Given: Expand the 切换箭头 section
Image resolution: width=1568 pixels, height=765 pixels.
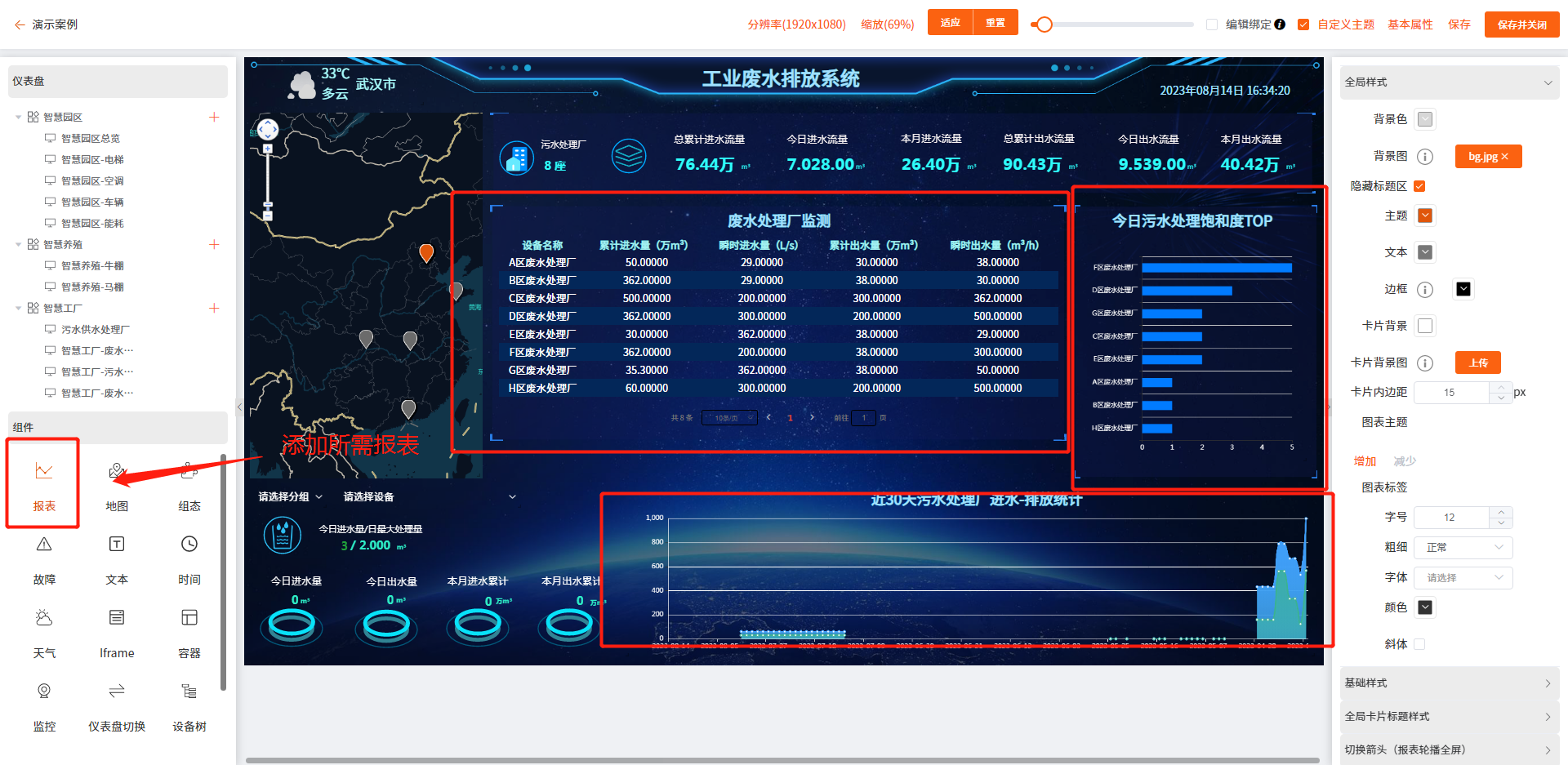Looking at the screenshot, I should (1450, 749).
